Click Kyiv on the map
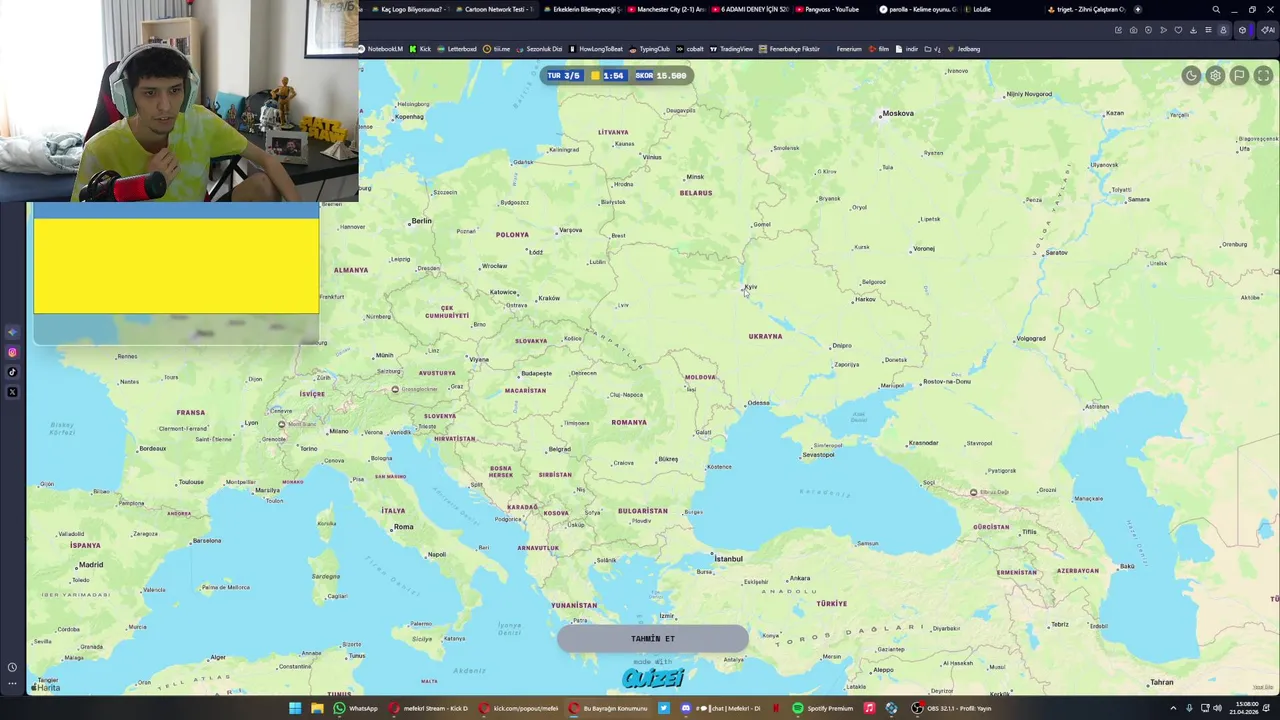The image size is (1280, 720). pos(750,287)
